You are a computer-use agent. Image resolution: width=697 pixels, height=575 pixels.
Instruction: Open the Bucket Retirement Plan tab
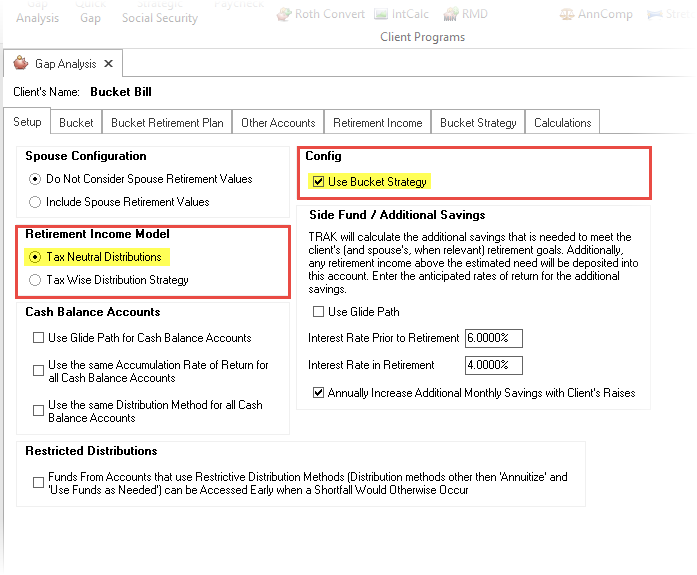[167, 123]
